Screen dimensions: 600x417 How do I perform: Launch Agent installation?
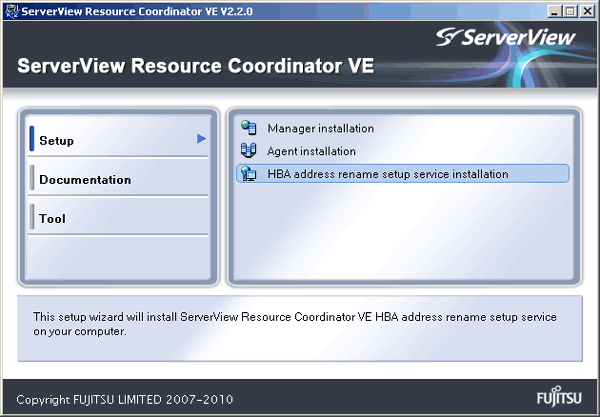tap(311, 151)
